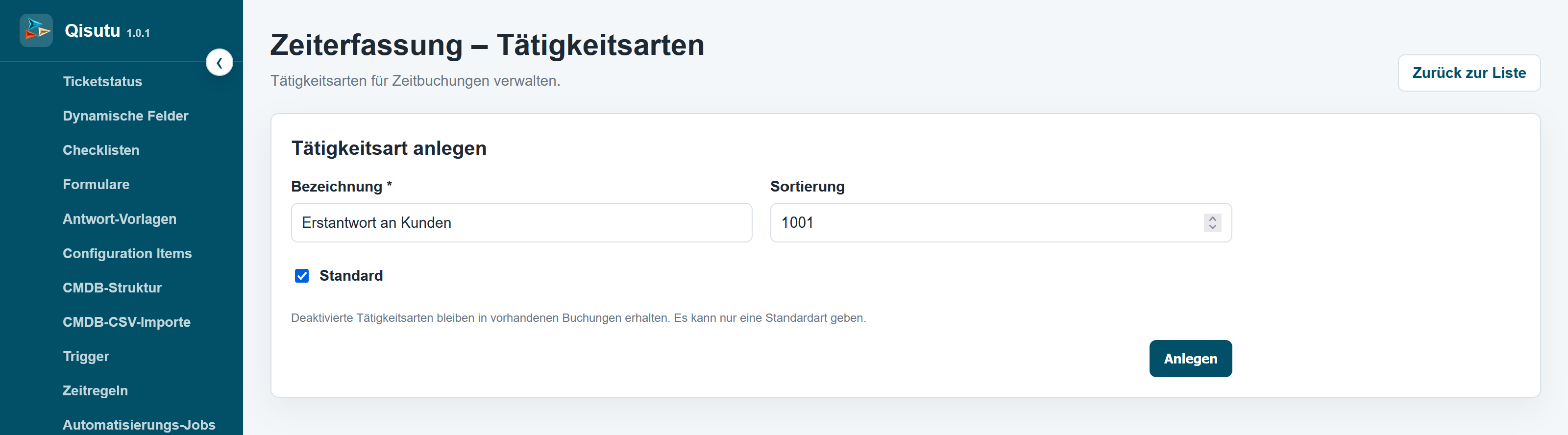Open CMDB-Struktur in navigation
The image size is (1568, 435).
tap(112, 288)
